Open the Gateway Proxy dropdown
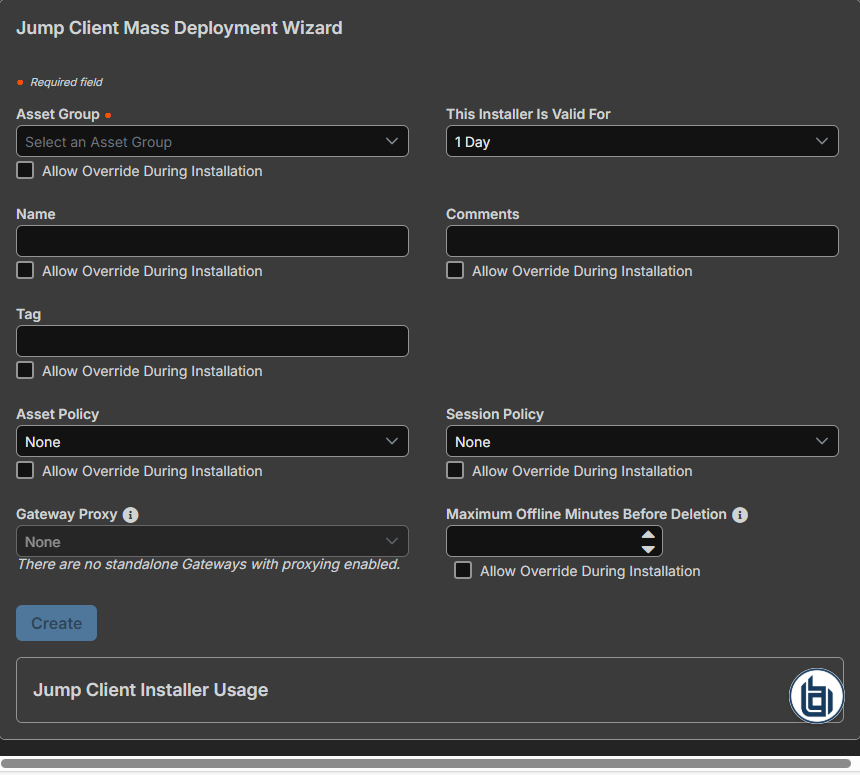Image resolution: width=860 pixels, height=775 pixels. coord(212,541)
